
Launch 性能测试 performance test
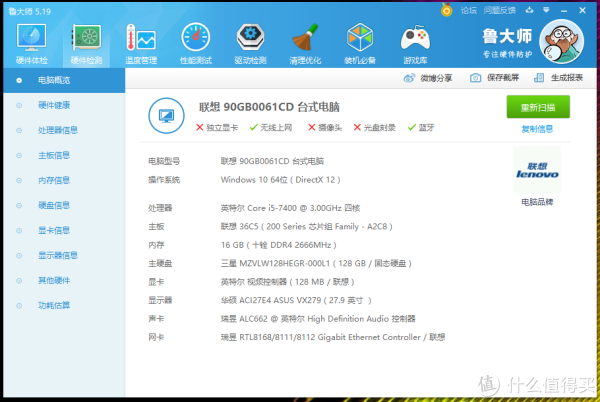click(x=196, y=43)
